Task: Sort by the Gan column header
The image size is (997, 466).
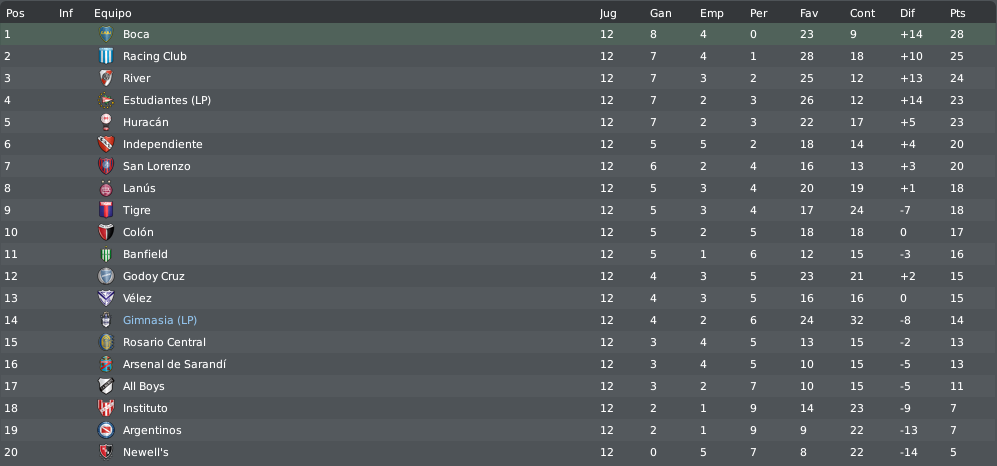Action: (660, 13)
